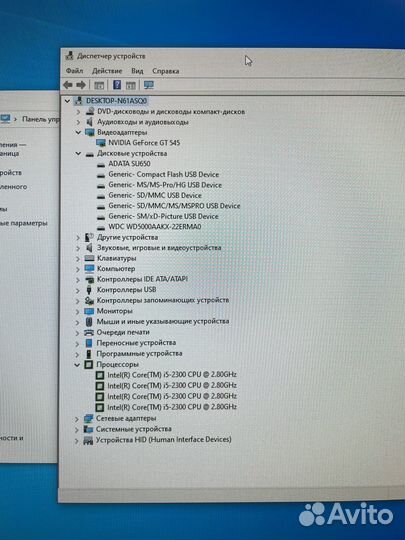The height and width of the screenshot is (540, 405).
Task: Expand the Программные устройства branch
Action: [77, 354]
